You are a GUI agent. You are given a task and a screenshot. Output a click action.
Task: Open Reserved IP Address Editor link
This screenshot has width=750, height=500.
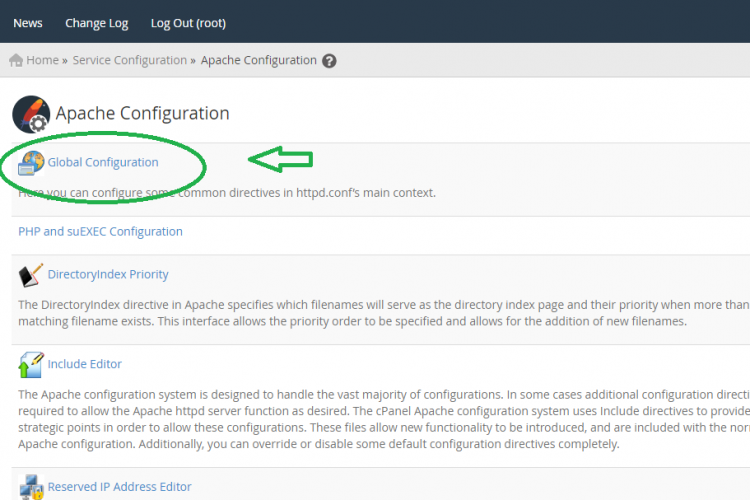120,487
